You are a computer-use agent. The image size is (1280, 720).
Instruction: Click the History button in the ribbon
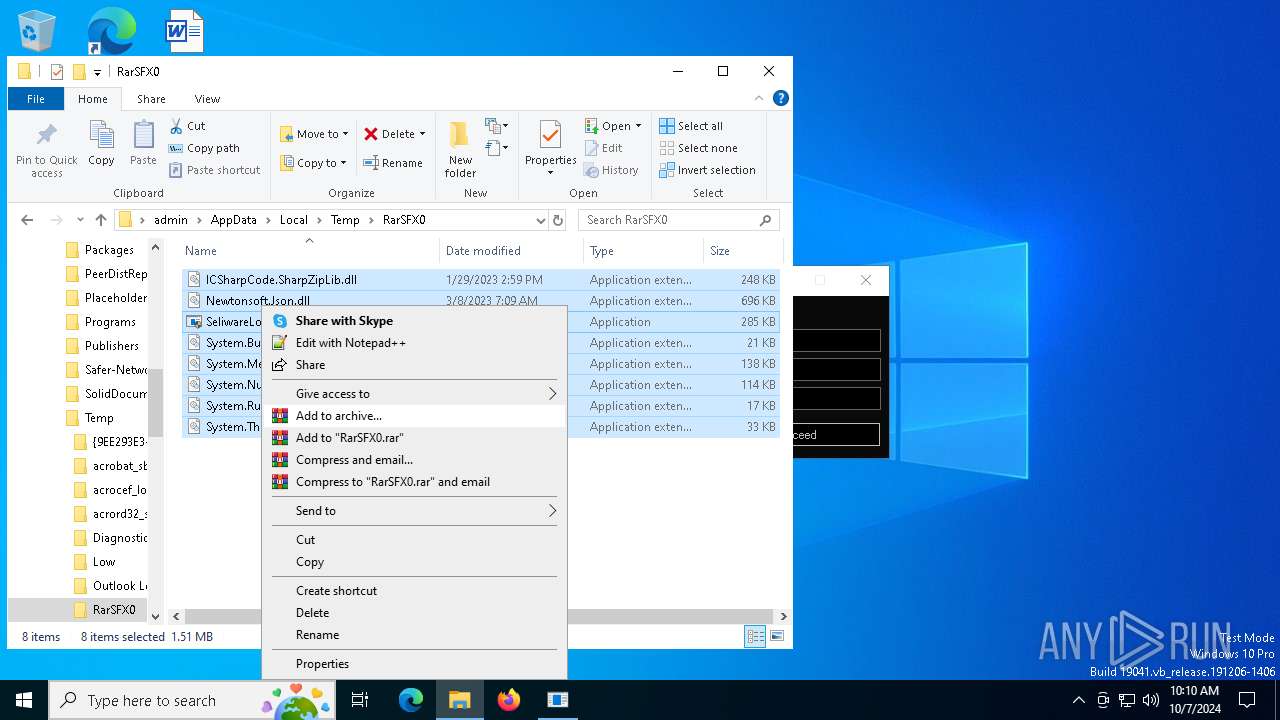click(611, 170)
